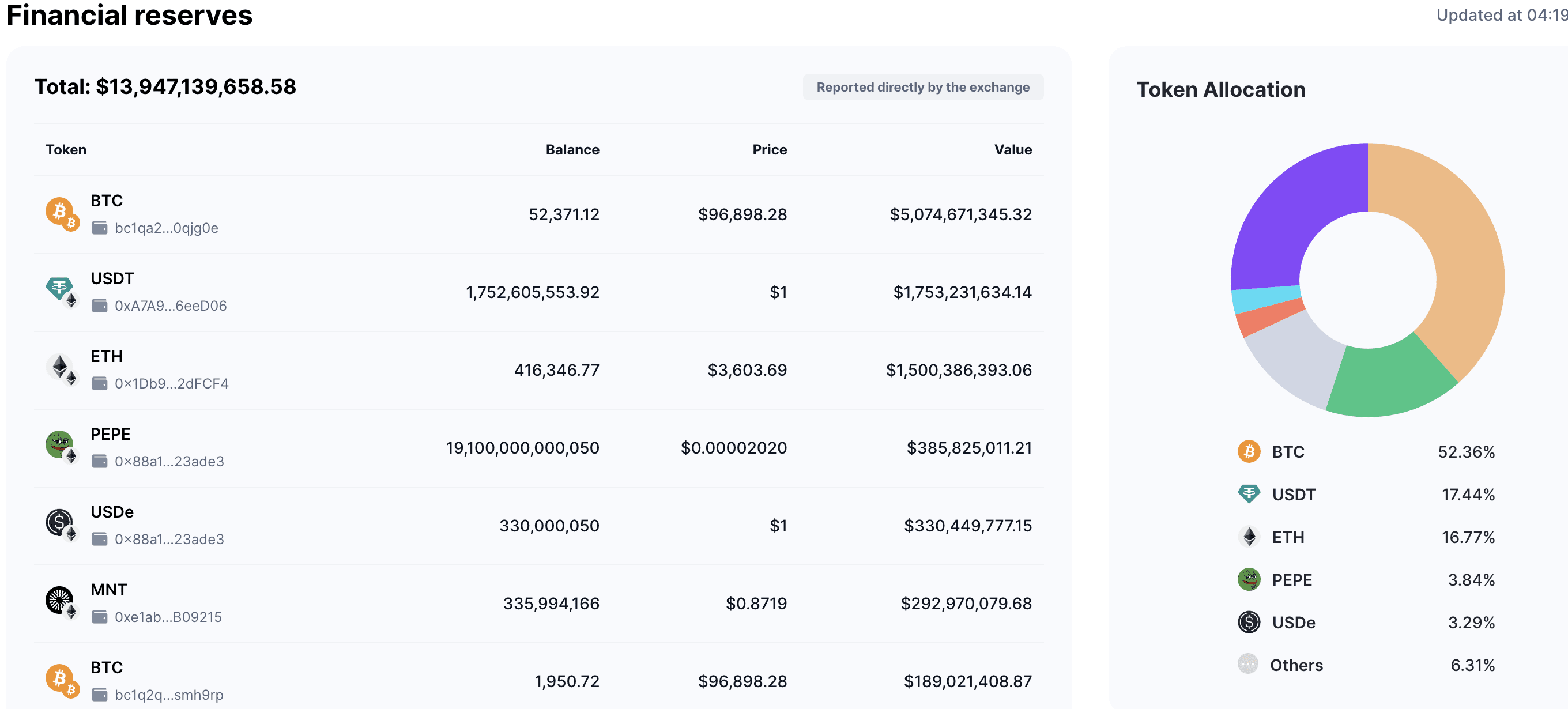Screen dimensions: 1568x709
Task: Click wallet icon beside 0xe1ab...B09215
Action: tap(99, 617)
